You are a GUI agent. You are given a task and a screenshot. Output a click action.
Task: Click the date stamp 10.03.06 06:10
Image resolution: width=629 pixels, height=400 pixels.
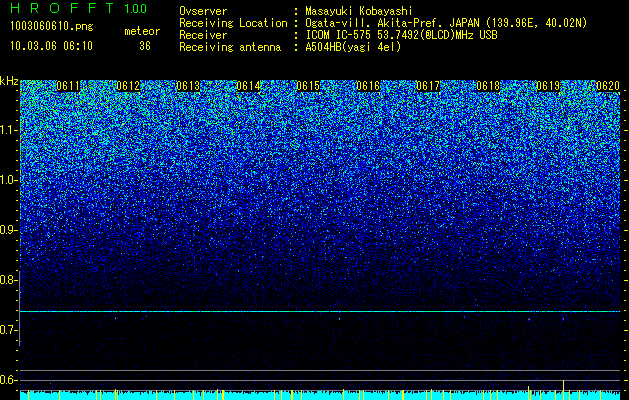51,46
